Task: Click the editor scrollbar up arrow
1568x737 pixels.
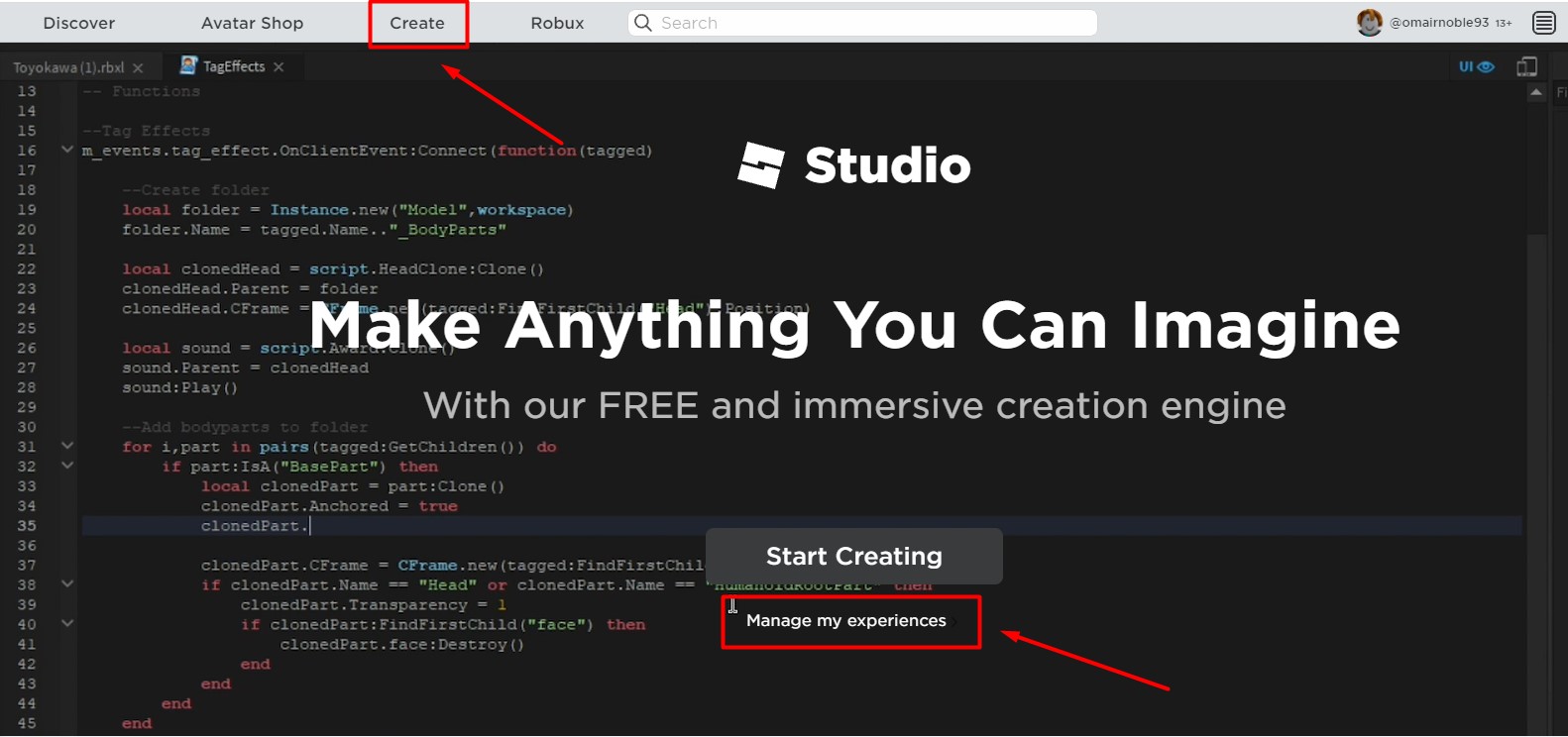Action: 1536,92
